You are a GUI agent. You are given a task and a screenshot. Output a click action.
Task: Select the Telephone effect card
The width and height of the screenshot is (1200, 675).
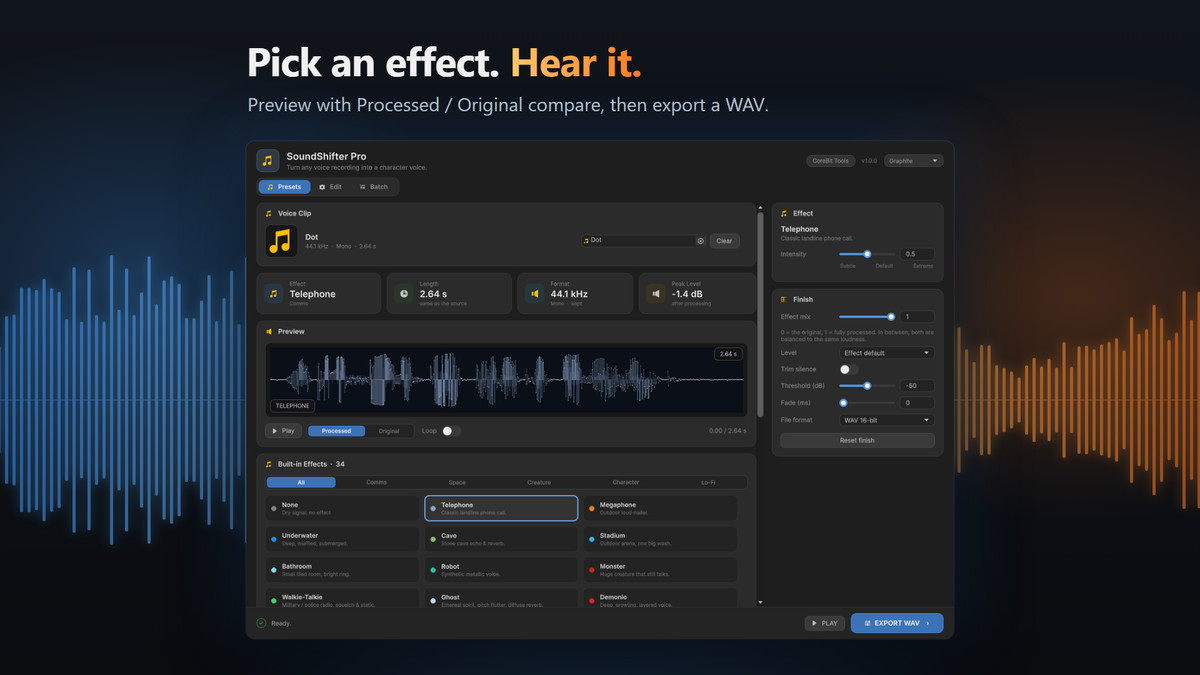501,508
